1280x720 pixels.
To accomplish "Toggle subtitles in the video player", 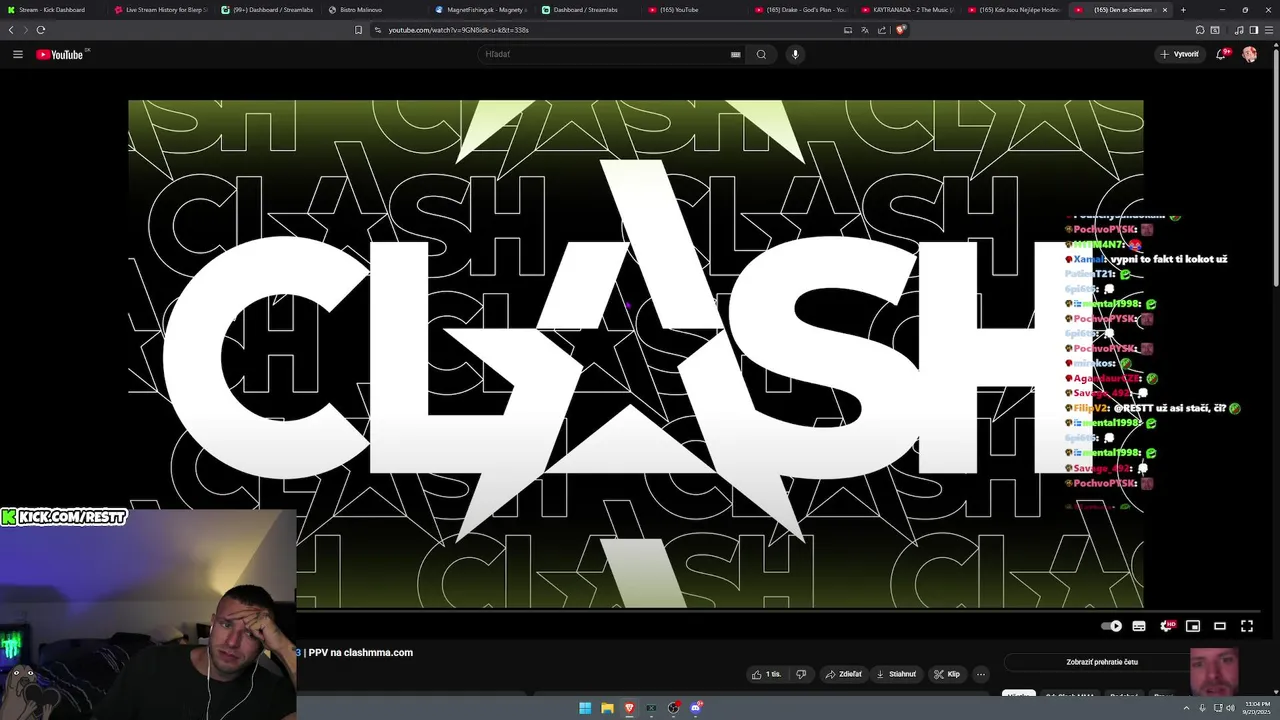I will (1139, 626).
